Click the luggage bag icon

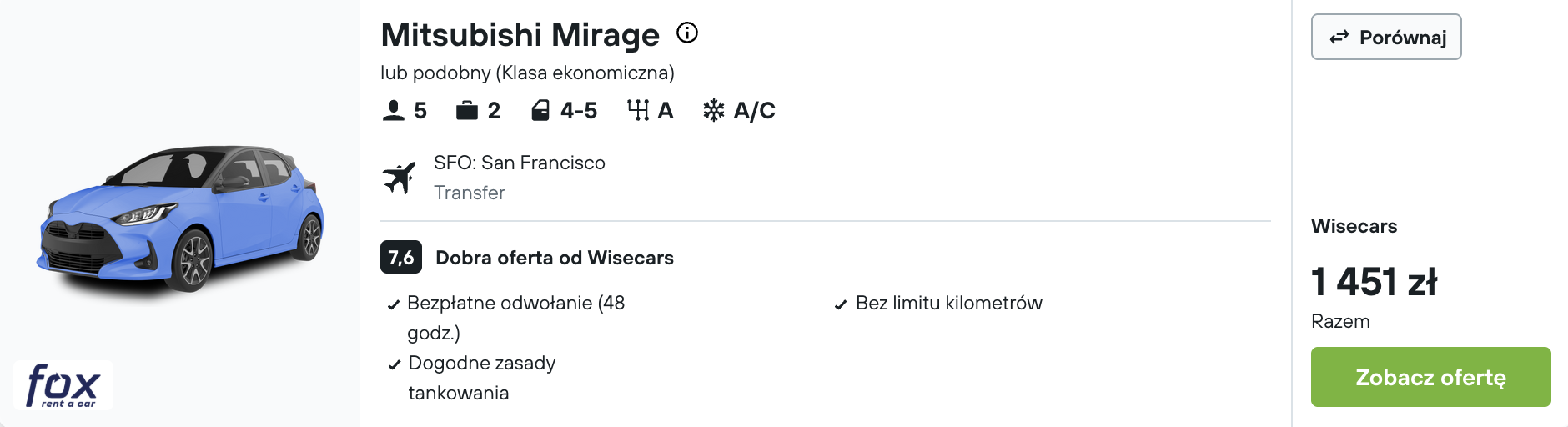[467, 110]
